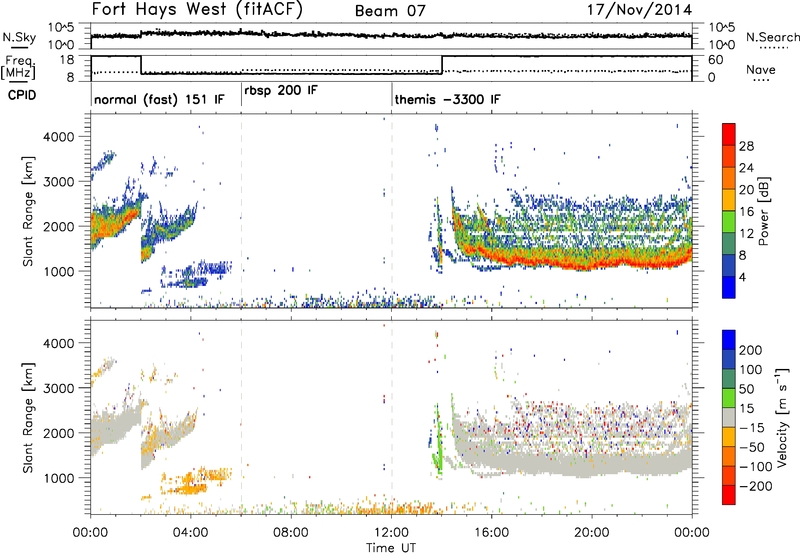This screenshot has height=554, width=800.
Task: Click the '200' tick on the Velocity scale
Action: click(751, 350)
